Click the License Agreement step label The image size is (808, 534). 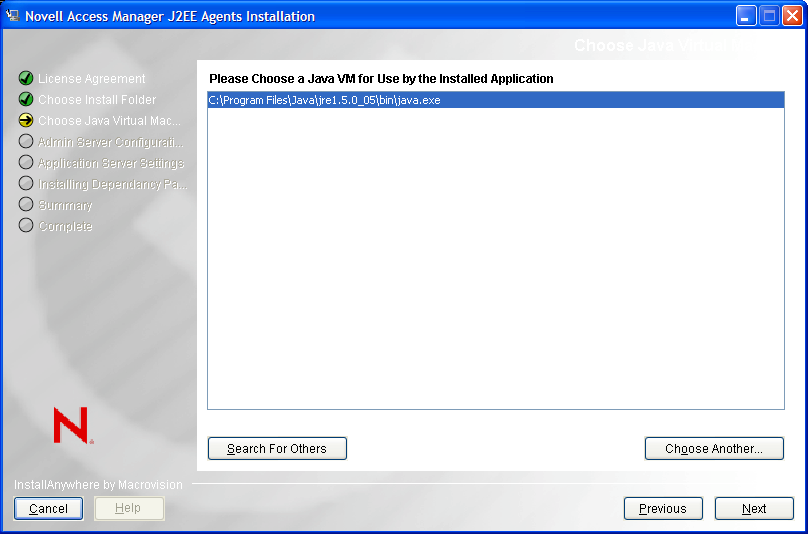point(92,79)
